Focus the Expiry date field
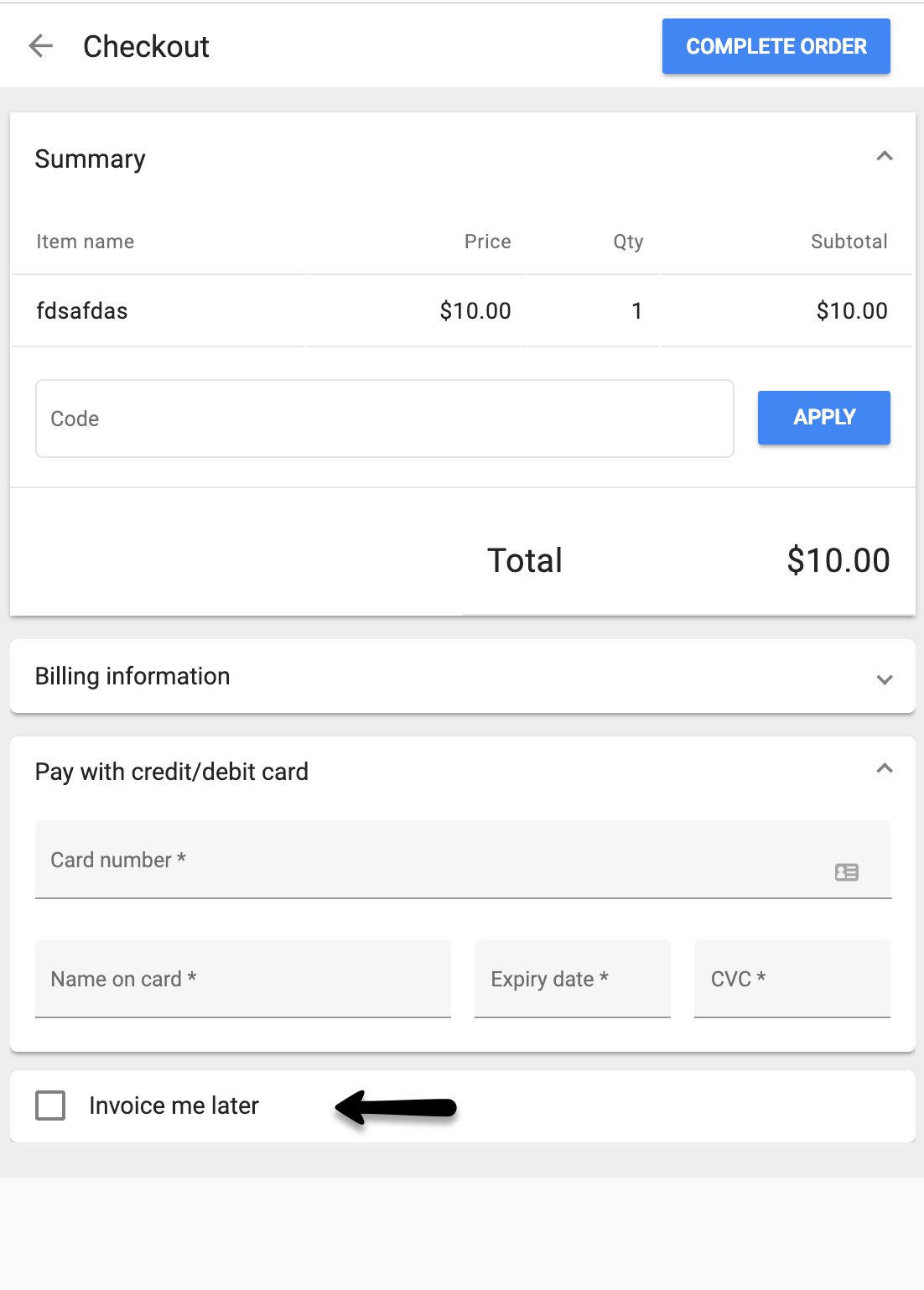The width and height of the screenshot is (924, 1290). (x=573, y=979)
